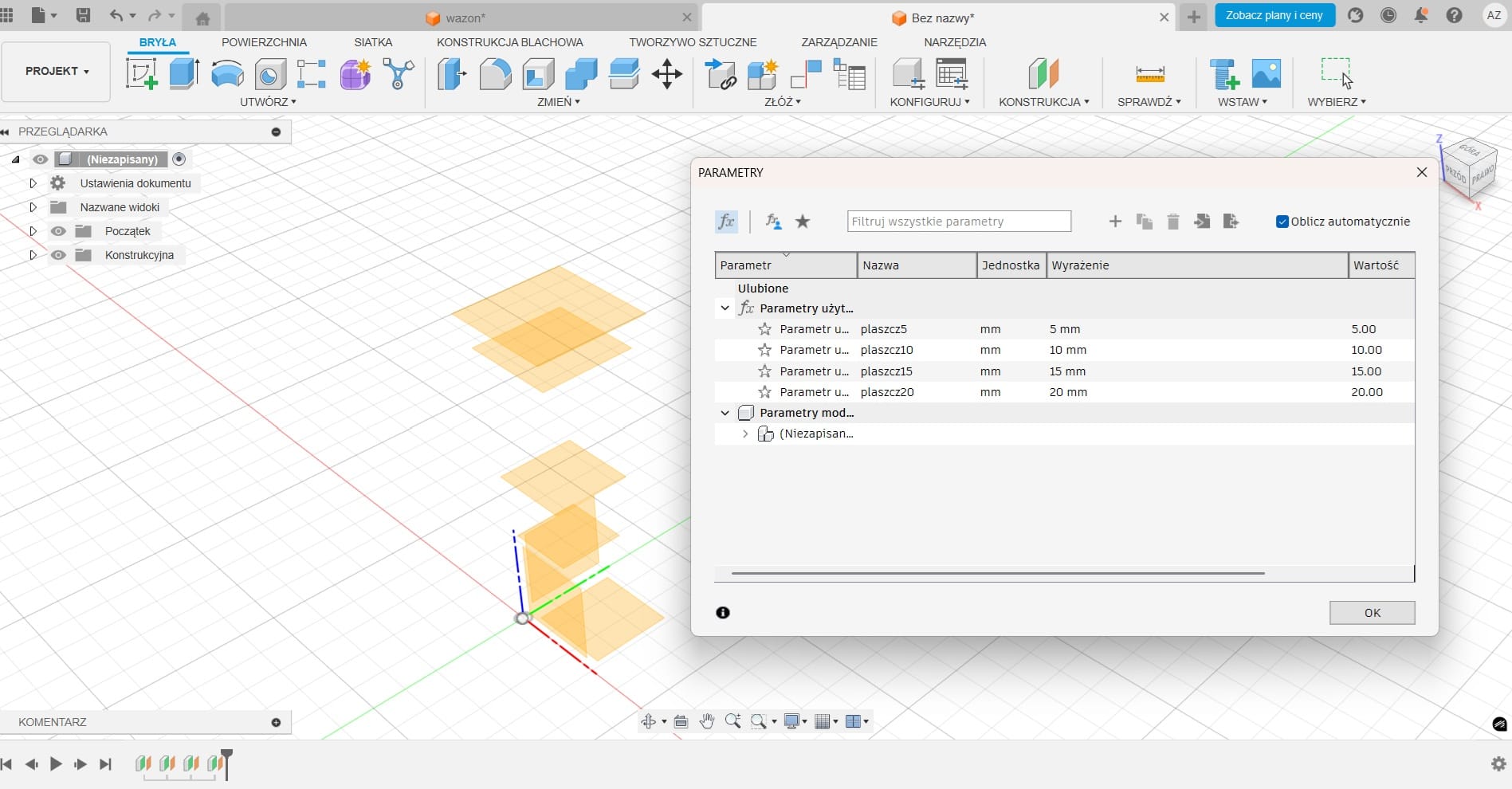Click the trash delete parameter icon
This screenshot has height=789, width=1512.
1172,222
